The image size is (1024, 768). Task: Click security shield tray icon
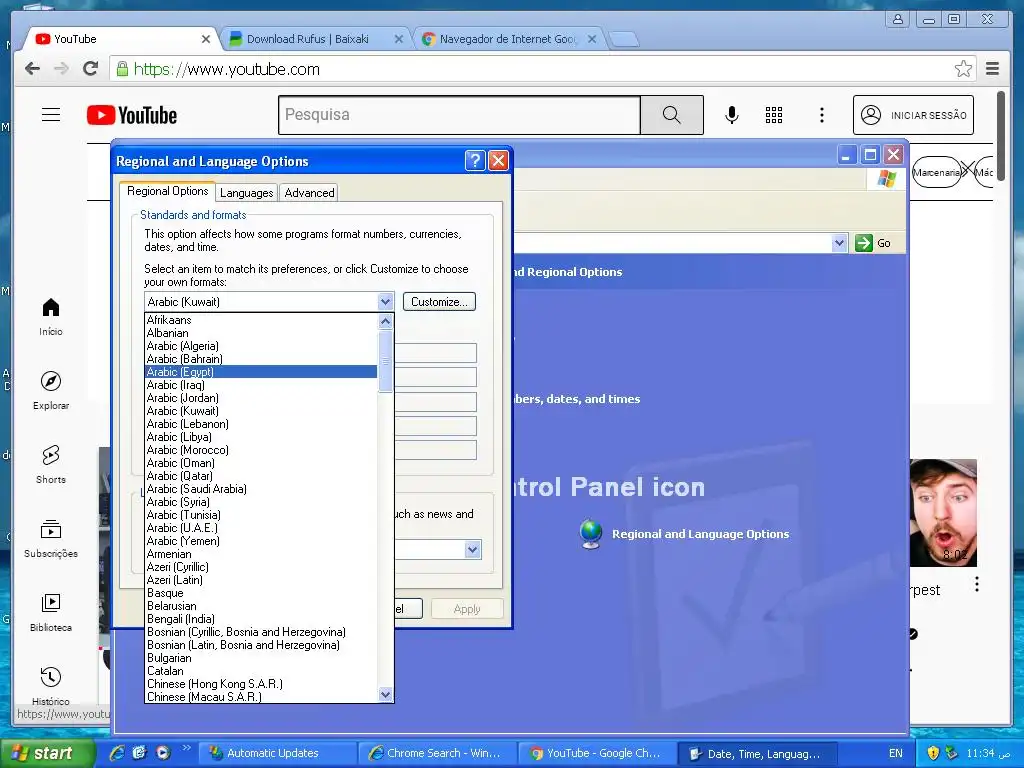[933, 753]
